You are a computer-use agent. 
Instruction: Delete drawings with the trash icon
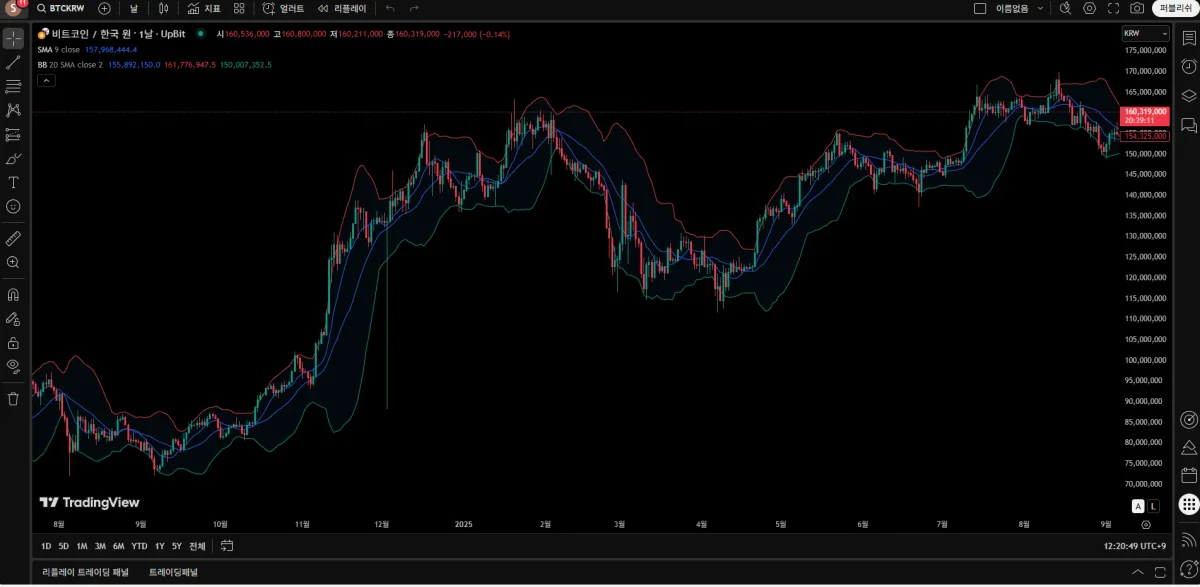pos(13,399)
